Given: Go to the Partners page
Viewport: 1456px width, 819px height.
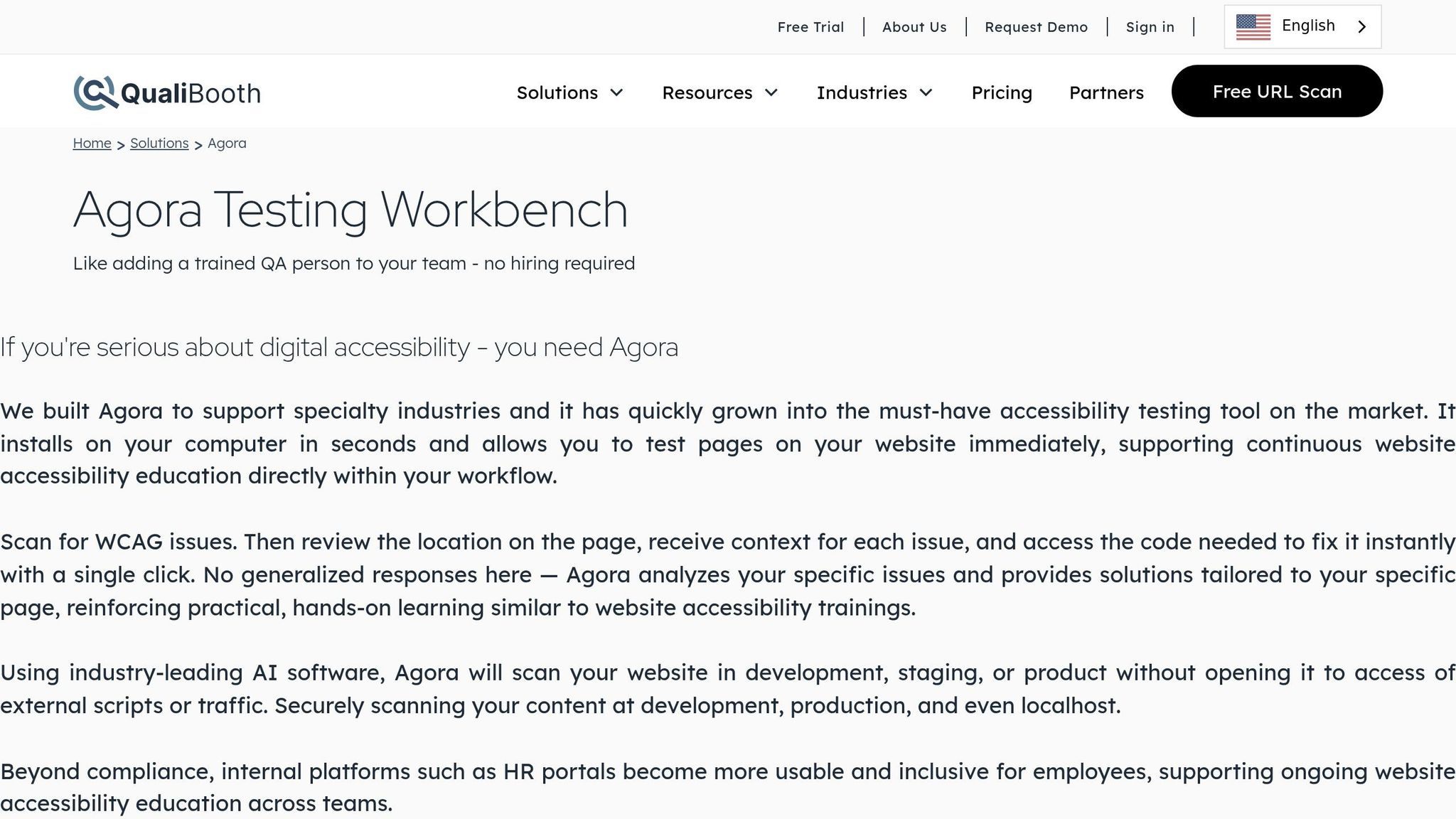Looking at the screenshot, I should pyautogui.click(x=1106, y=92).
